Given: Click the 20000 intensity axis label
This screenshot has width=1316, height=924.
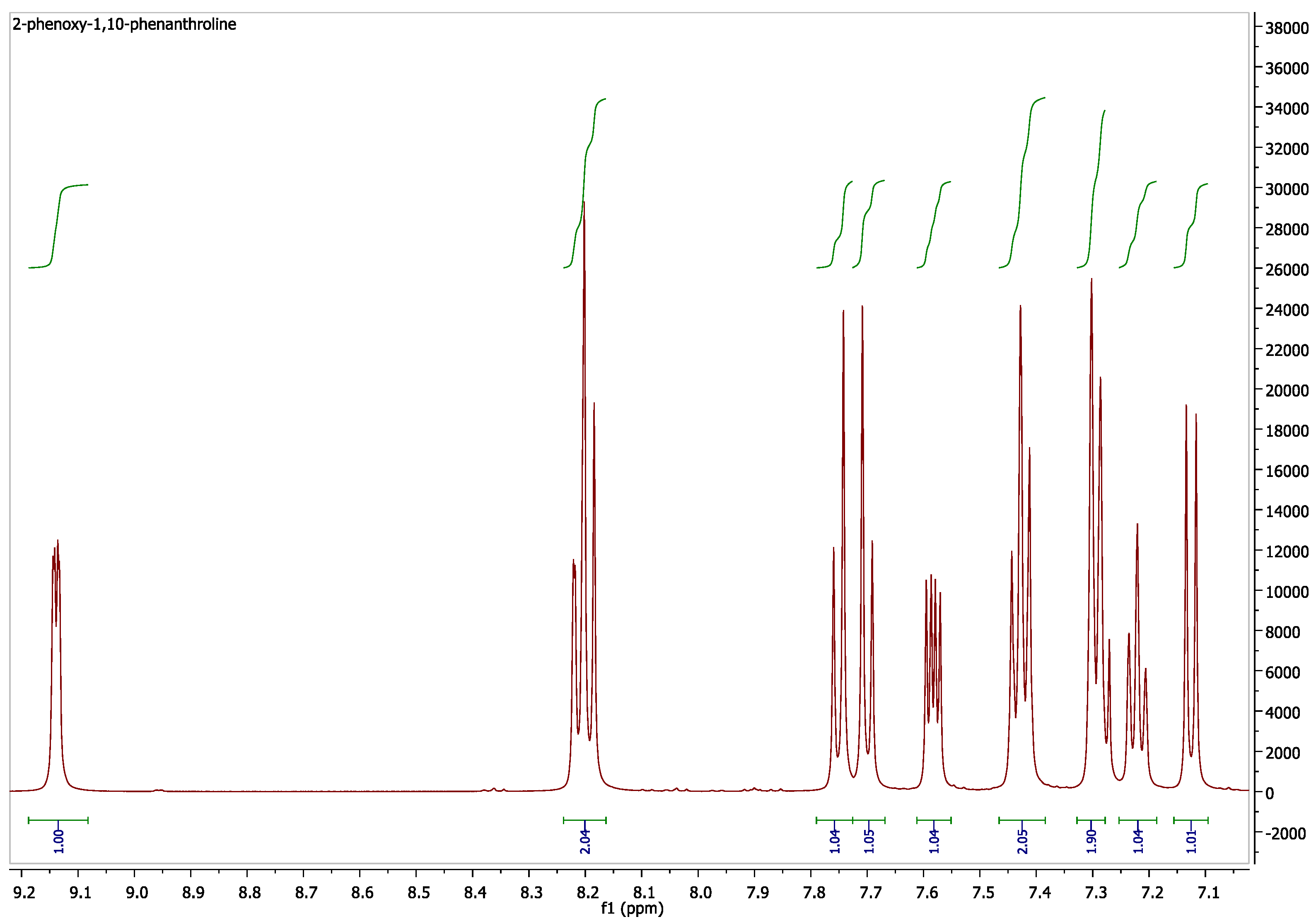Looking at the screenshot, I should (1287, 390).
